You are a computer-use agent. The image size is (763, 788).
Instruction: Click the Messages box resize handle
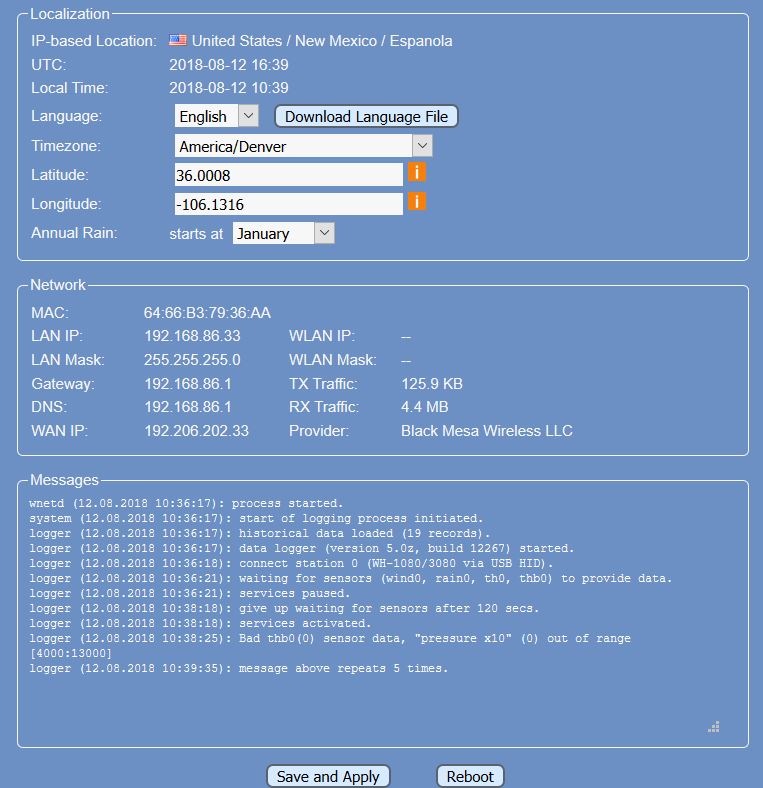coord(713,727)
